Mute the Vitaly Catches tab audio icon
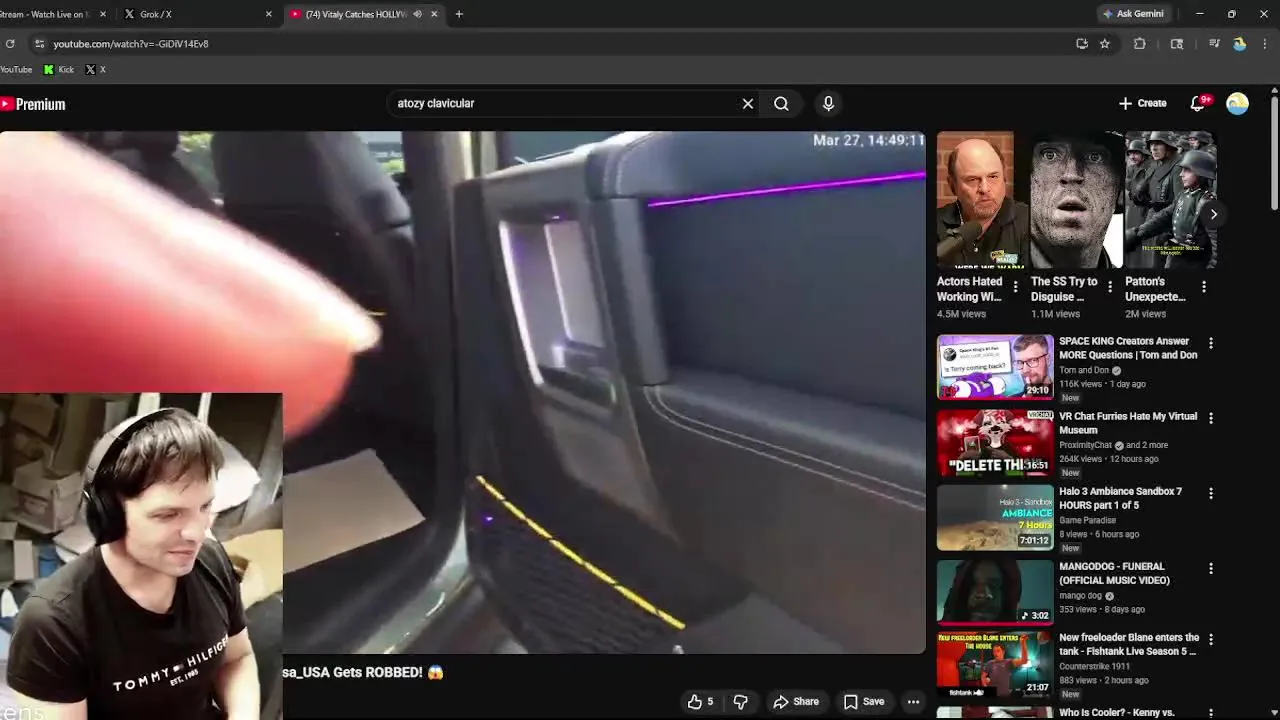The height and width of the screenshot is (720, 1280). pos(417,14)
